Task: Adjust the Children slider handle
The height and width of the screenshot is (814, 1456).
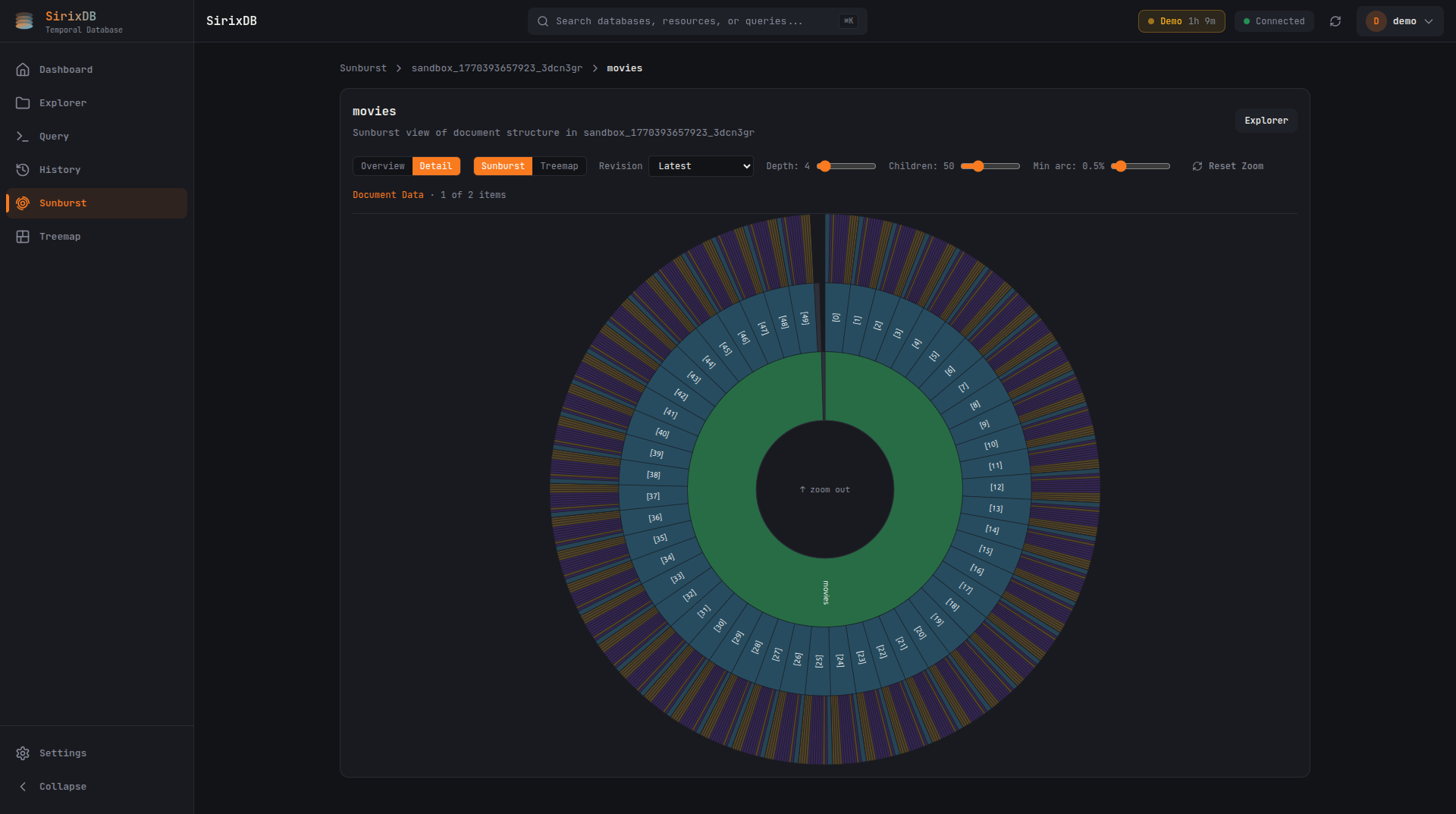Action: 979,166
